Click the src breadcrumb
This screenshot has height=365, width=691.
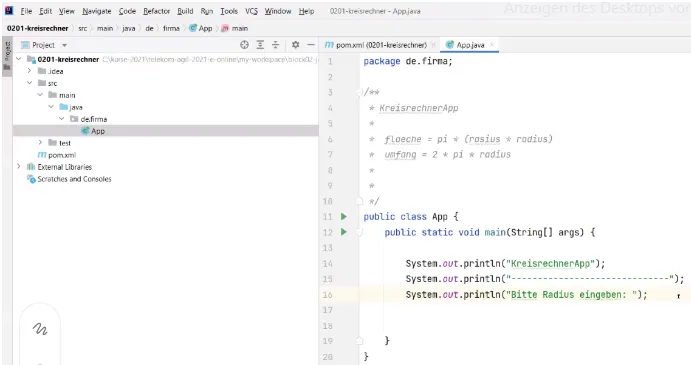[82, 28]
